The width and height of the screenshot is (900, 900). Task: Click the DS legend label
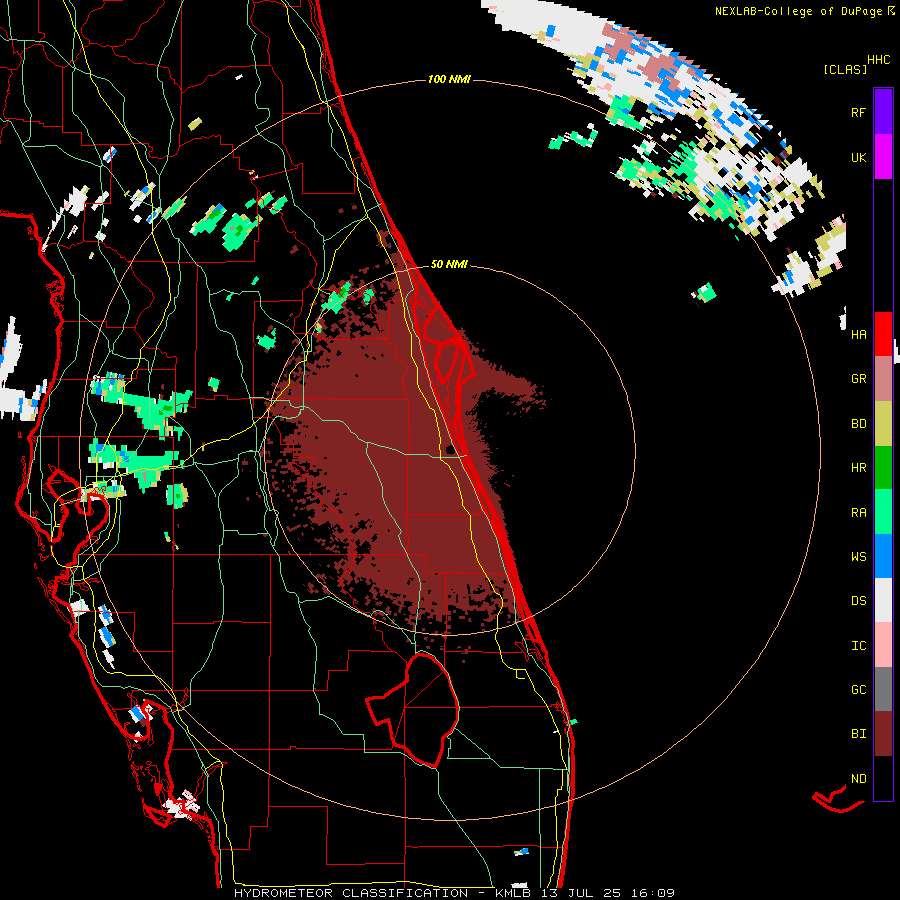pos(858,601)
